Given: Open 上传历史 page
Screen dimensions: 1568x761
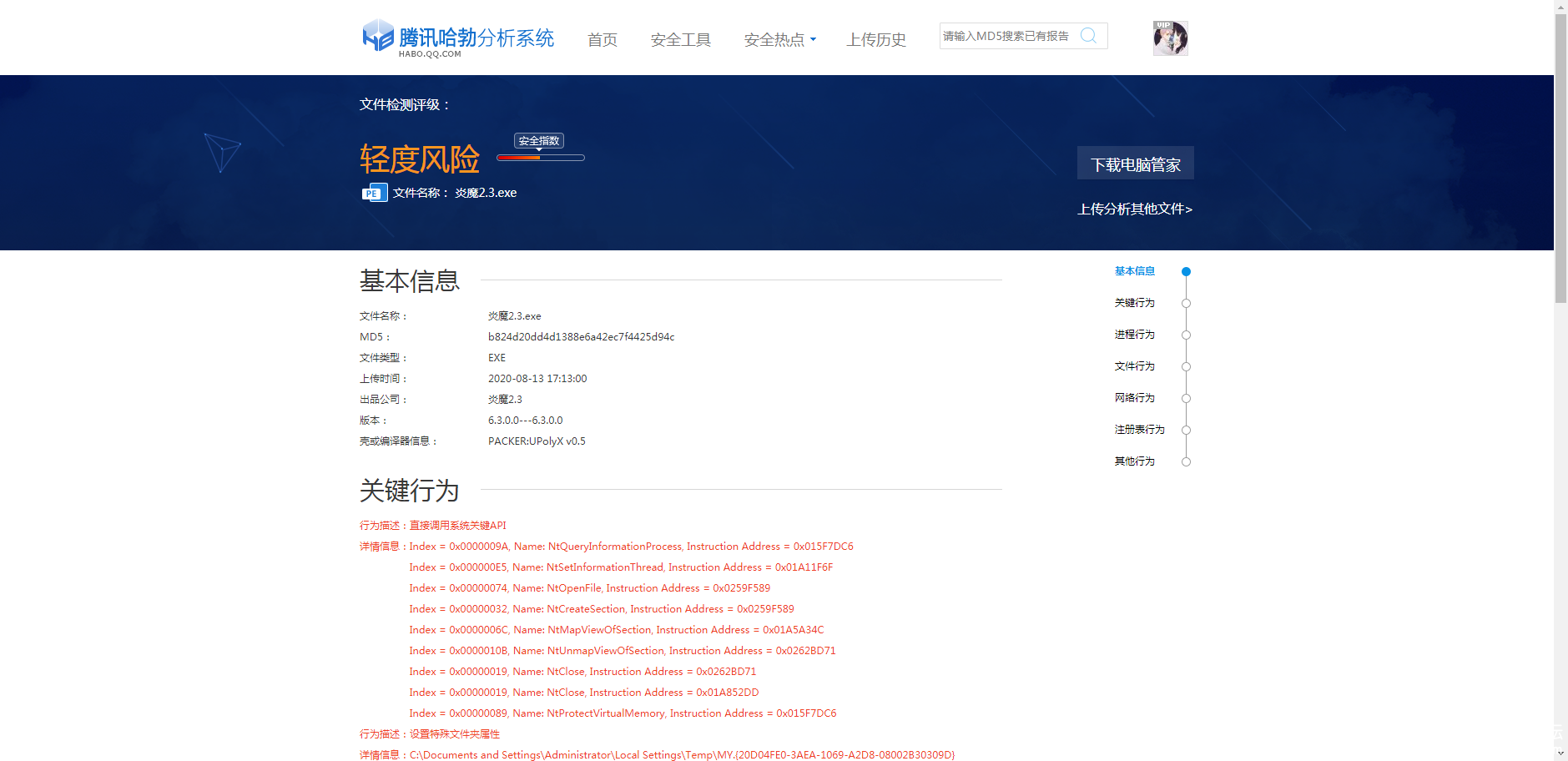Looking at the screenshot, I should (876, 40).
